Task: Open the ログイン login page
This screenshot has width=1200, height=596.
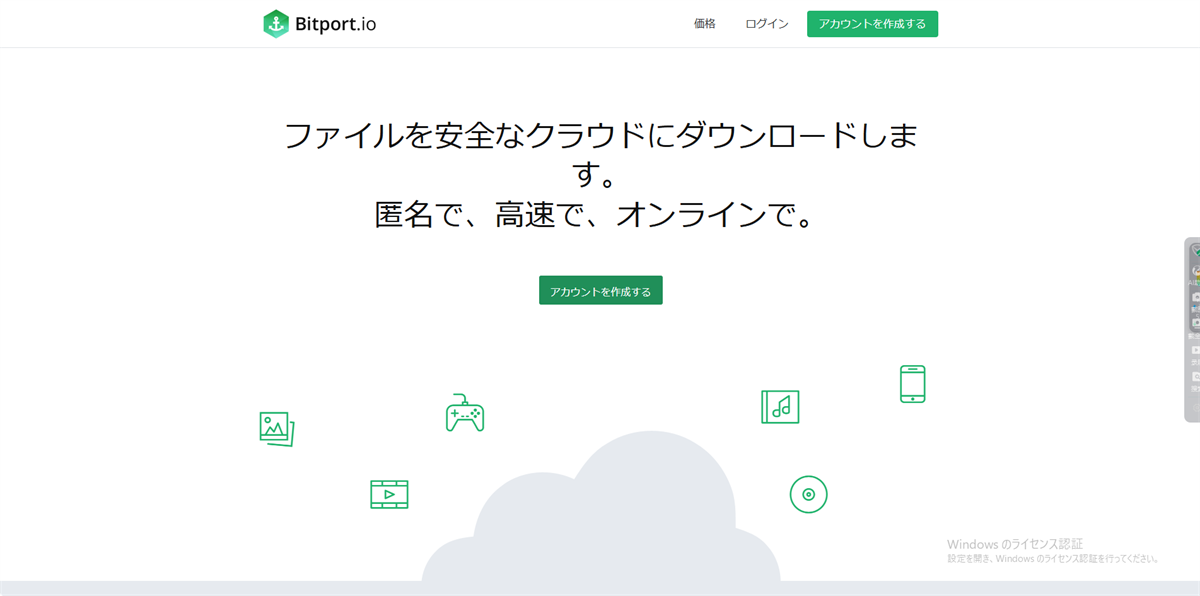Action: [767, 24]
